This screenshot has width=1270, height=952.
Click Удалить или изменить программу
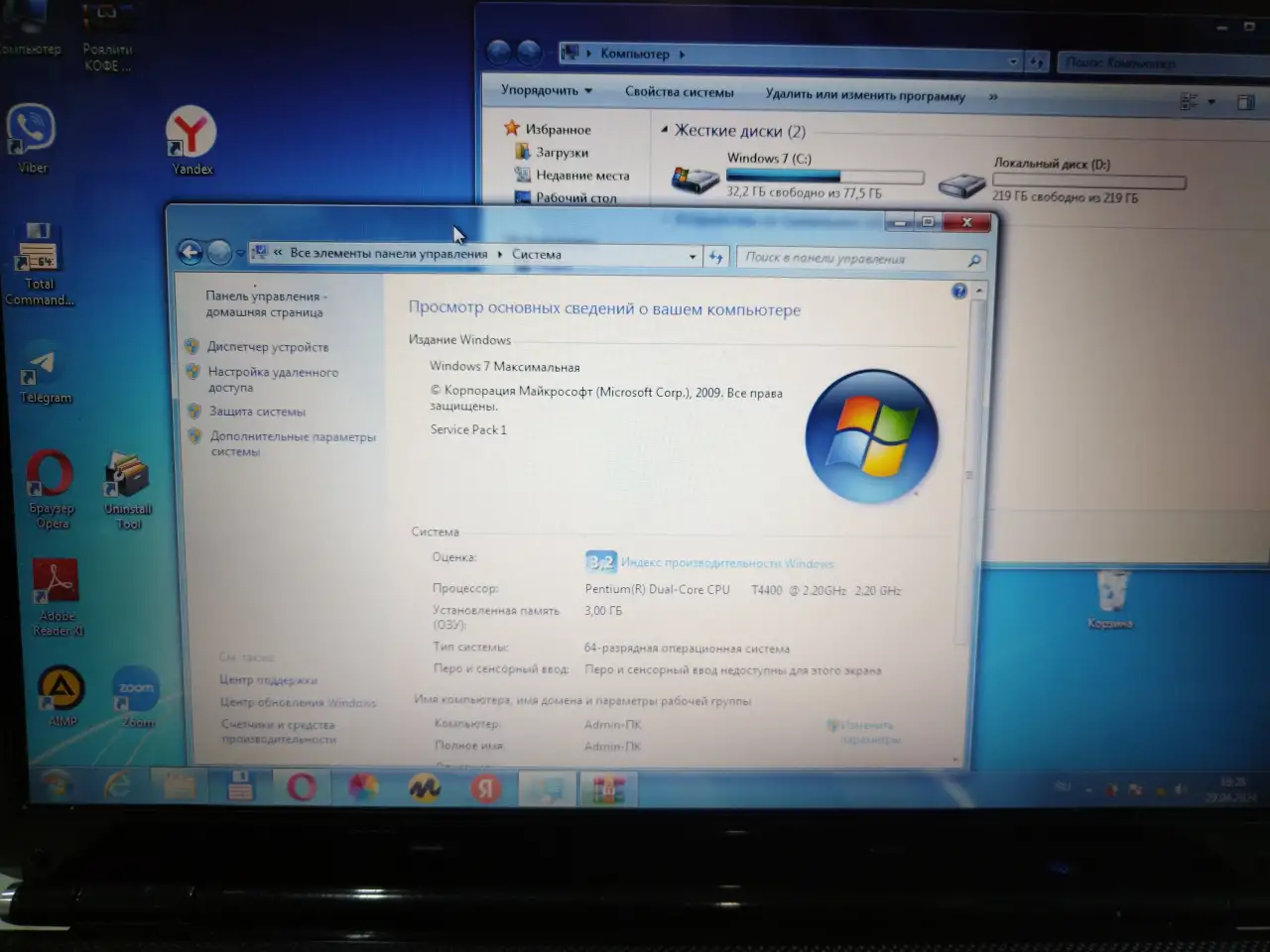pos(865,95)
